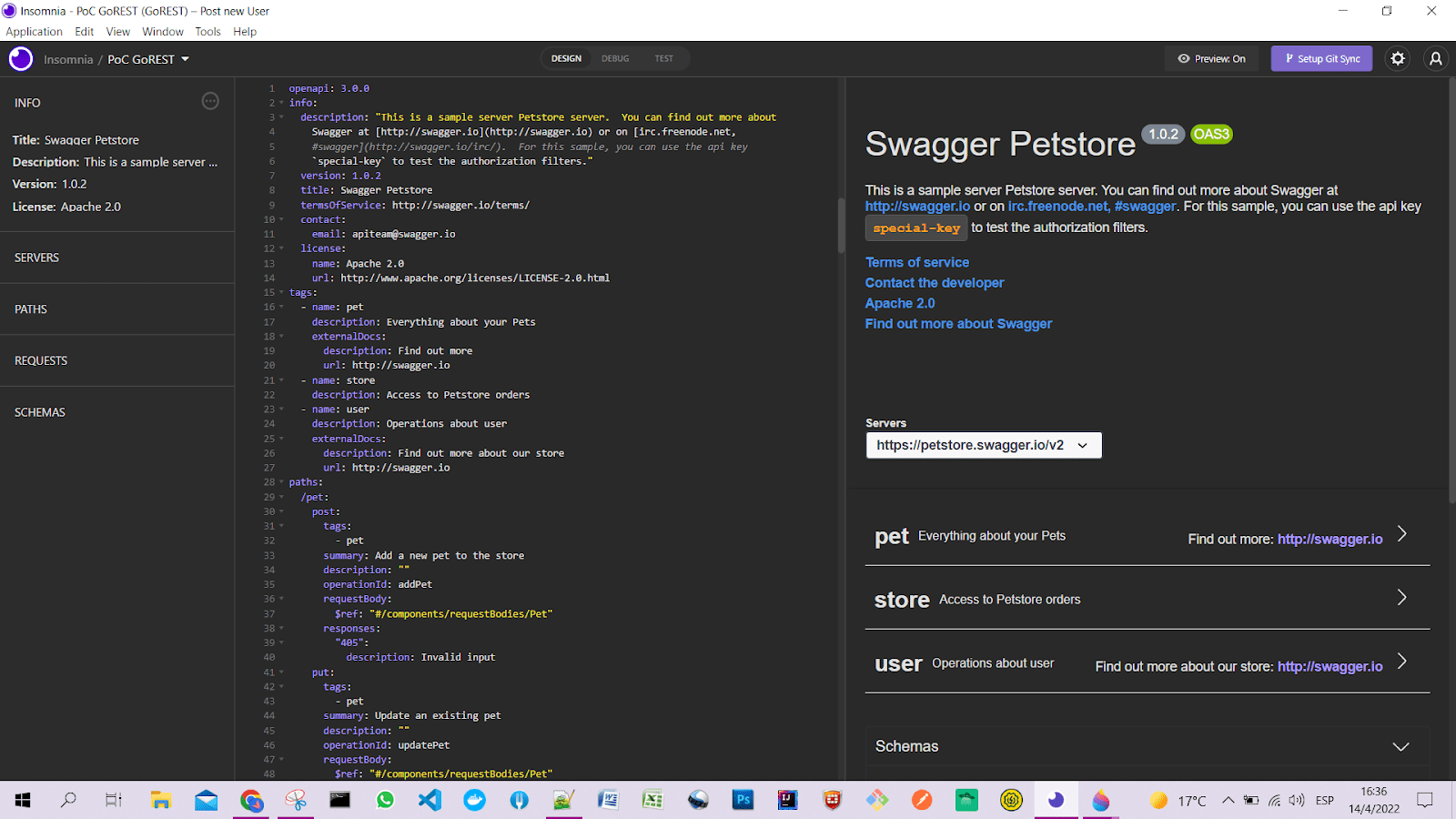Switch to the TEST tab
Viewport: 1456px width, 819px height.
click(x=664, y=58)
